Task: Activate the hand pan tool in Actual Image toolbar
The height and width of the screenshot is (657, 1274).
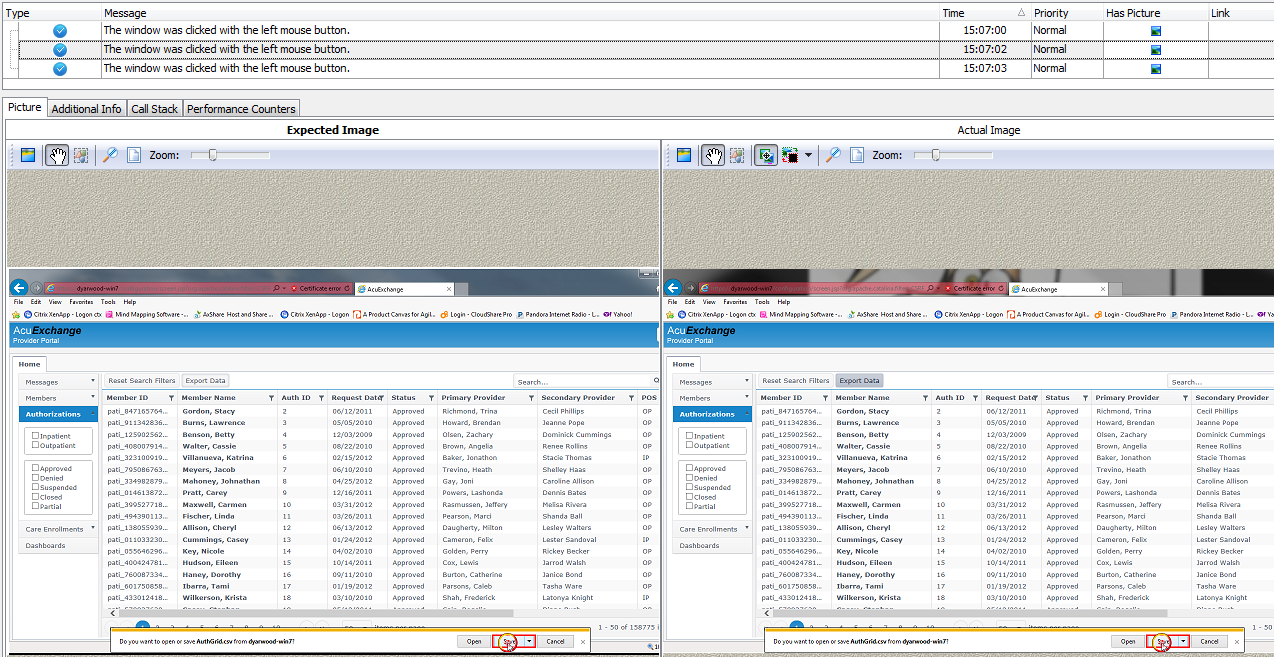Action: [713, 155]
